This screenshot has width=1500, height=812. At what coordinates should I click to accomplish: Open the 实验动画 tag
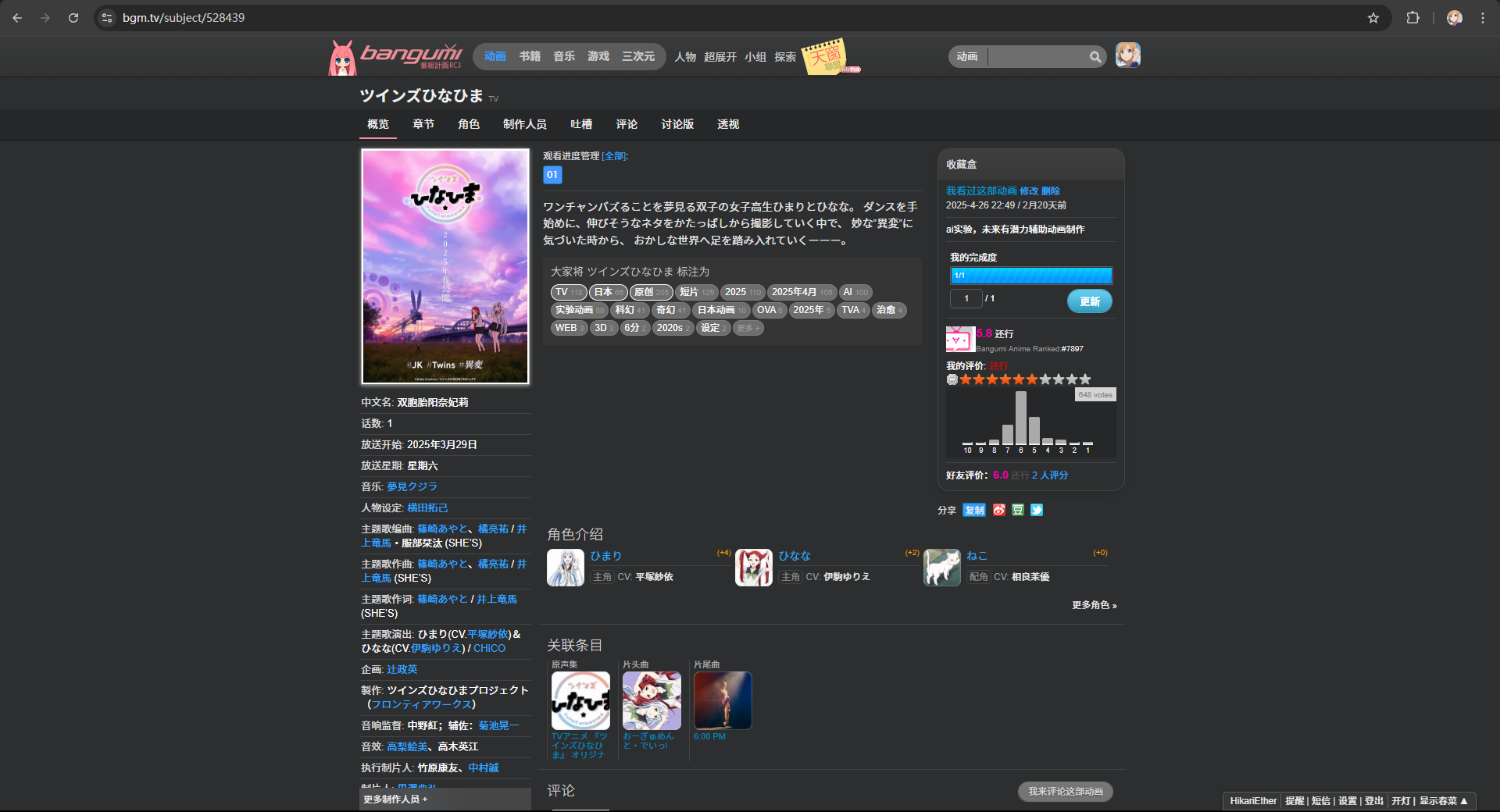tap(579, 310)
